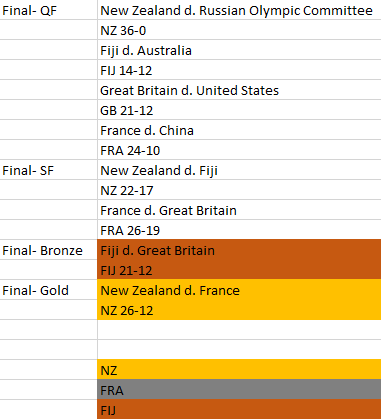
Task: Select the cell showing NZ 36-0
Action: pyautogui.click(x=239, y=30)
